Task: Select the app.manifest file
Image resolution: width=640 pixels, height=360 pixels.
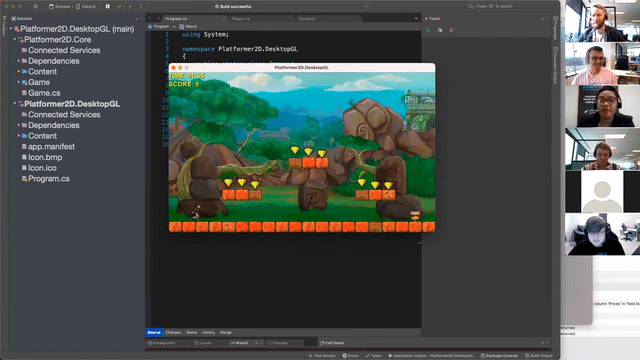Action: 51,147
